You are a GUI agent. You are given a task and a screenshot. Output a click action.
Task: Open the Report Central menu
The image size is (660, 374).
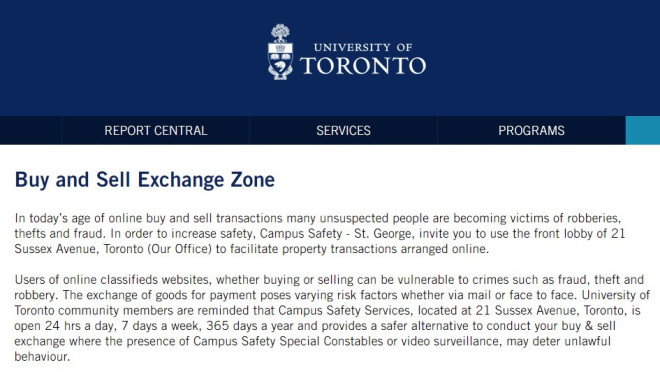coord(155,130)
